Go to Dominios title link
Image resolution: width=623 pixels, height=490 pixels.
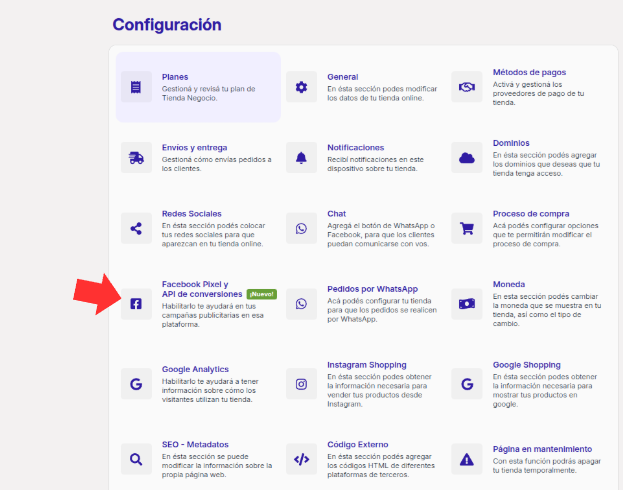[x=511, y=143]
